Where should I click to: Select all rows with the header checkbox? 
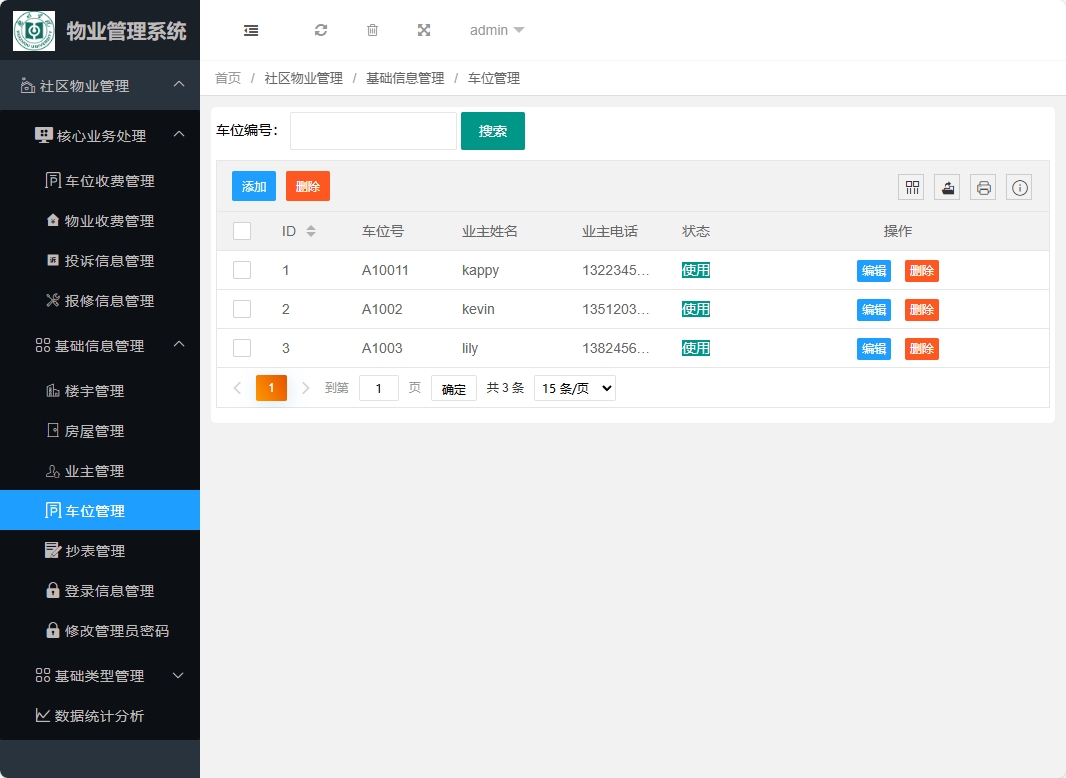pyautogui.click(x=241, y=230)
